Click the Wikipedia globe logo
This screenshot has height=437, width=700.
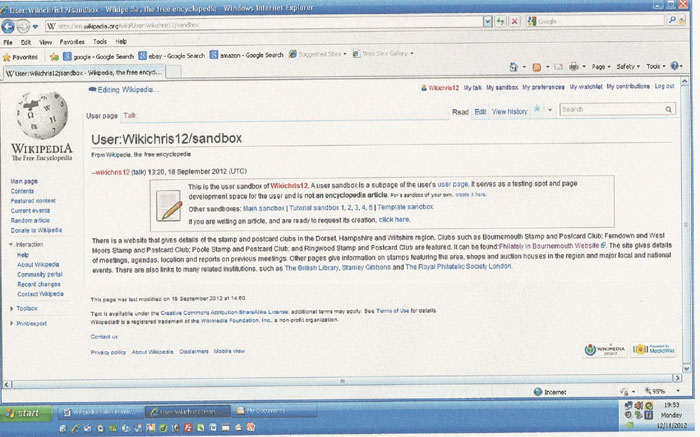click(42, 116)
